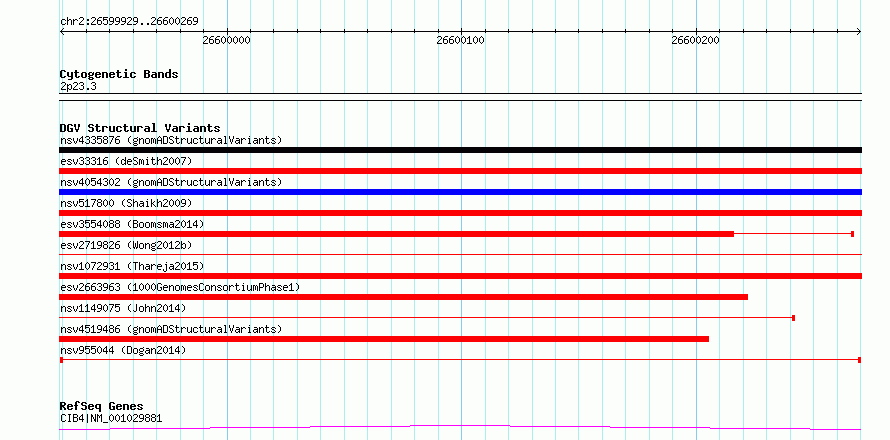Select the DGV Structural Variants track title

(x=140, y=128)
